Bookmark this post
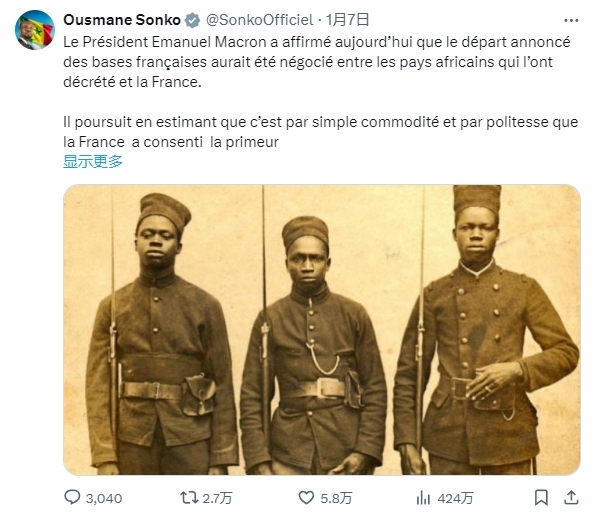Screen dimensions: 597x520 541,498
